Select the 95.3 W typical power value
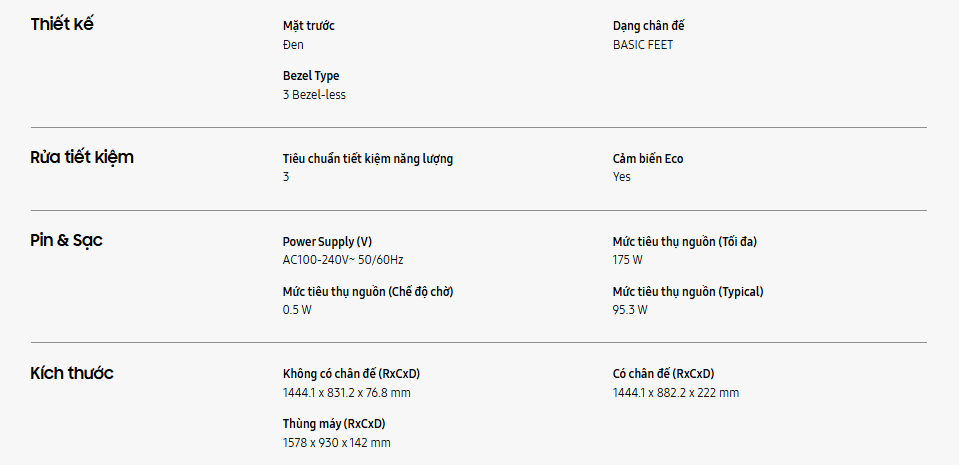Image resolution: width=959 pixels, height=465 pixels. click(x=630, y=310)
